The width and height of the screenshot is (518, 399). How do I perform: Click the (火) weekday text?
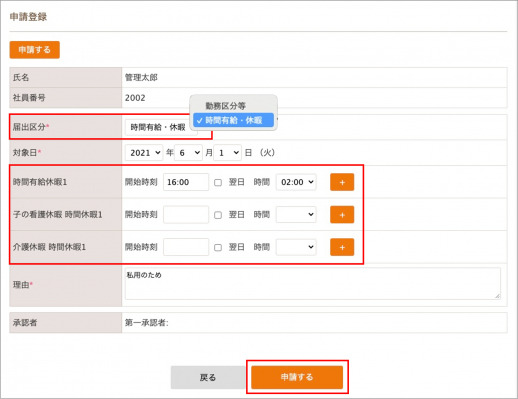(267, 153)
